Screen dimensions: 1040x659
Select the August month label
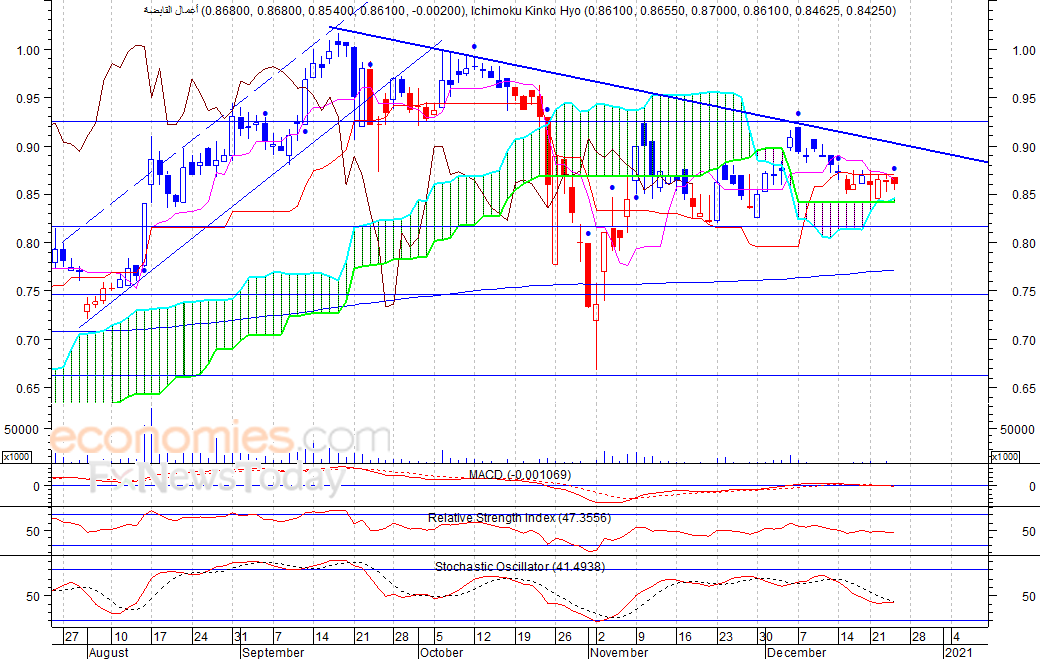point(108,652)
